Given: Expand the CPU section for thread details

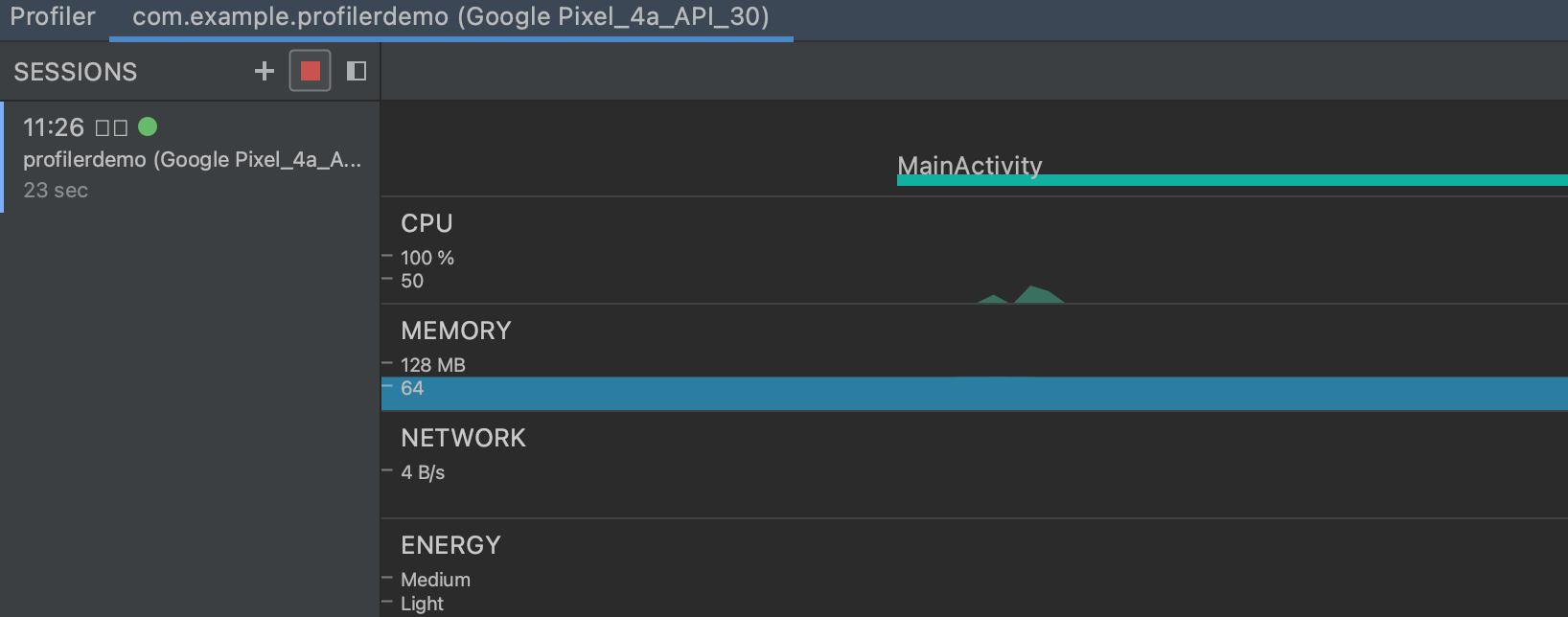Looking at the screenshot, I should [426, 223].
